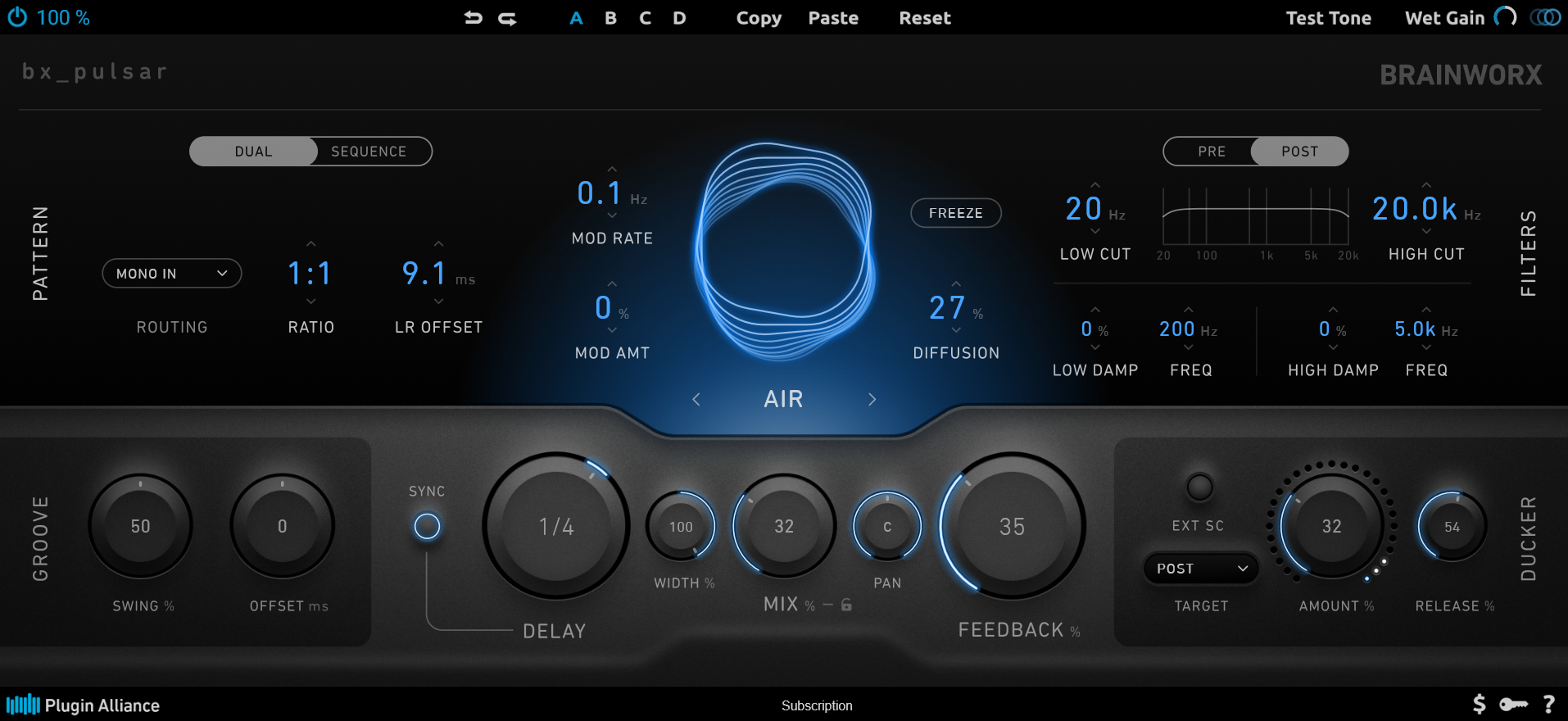1568x721 pixels.
Task: Increase DIFFUSION with up chevron
Action: pos(956,284)
